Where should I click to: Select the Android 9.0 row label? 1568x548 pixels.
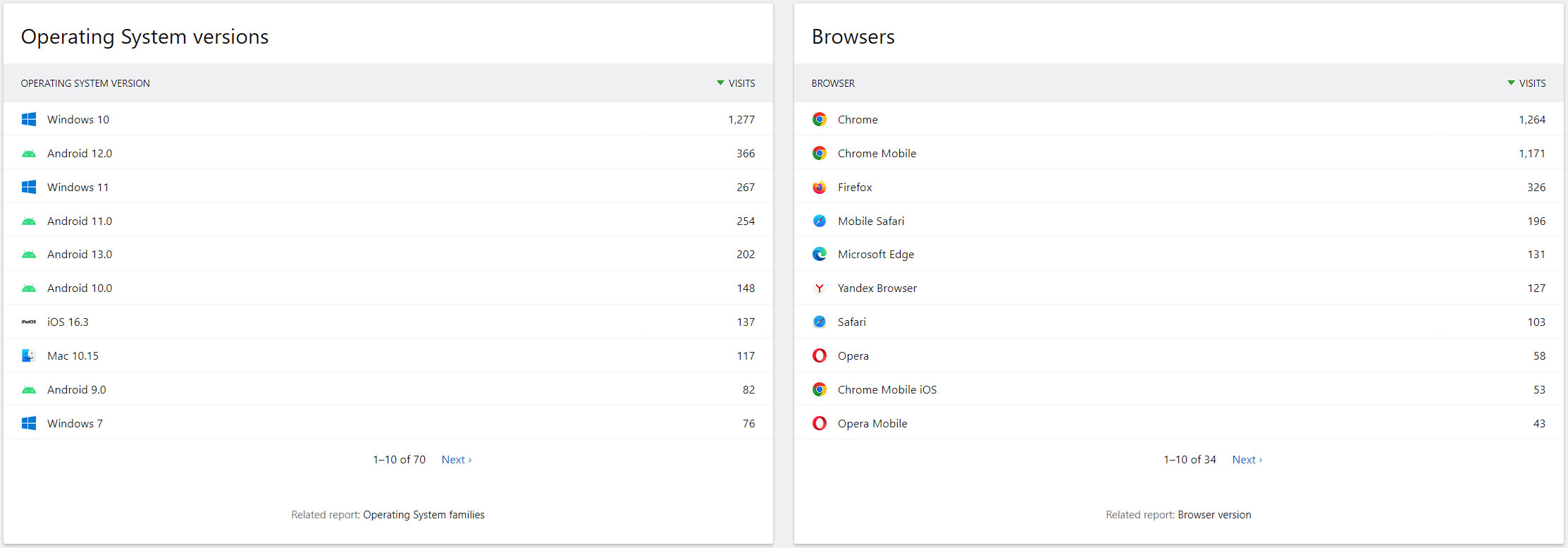coord(77,390)
